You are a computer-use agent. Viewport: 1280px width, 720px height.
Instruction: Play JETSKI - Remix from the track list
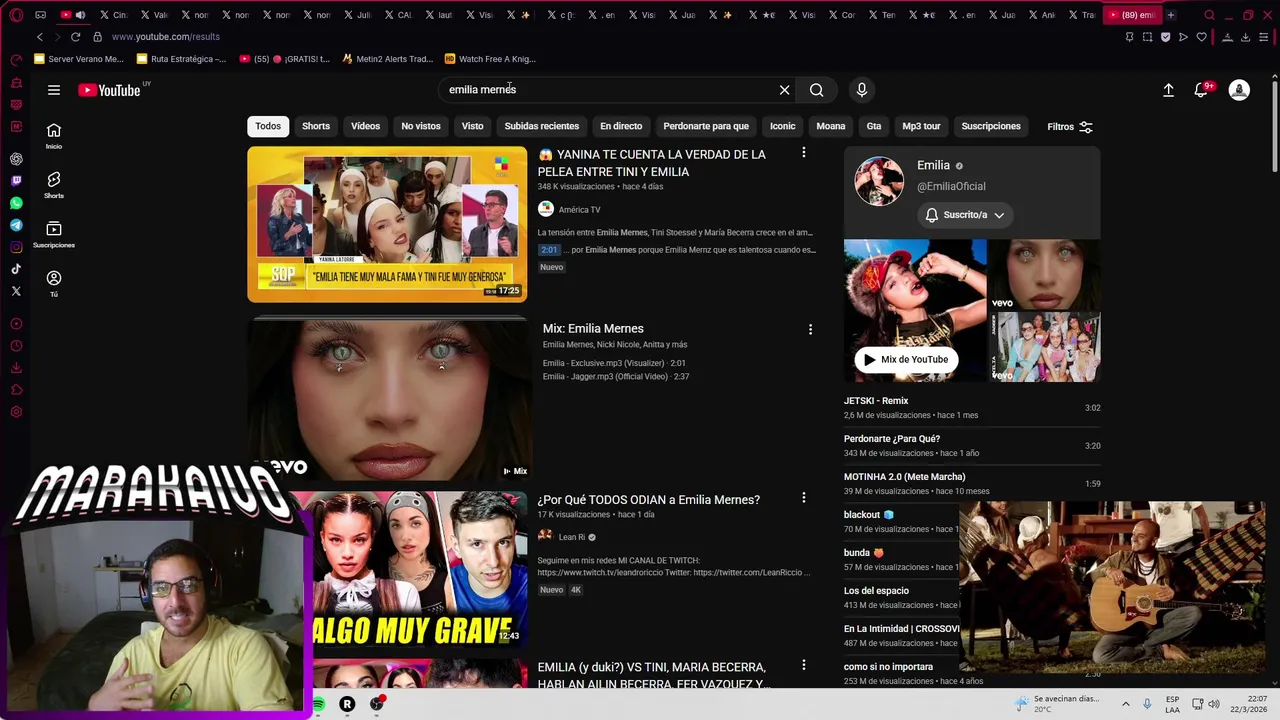coord(972,407)
